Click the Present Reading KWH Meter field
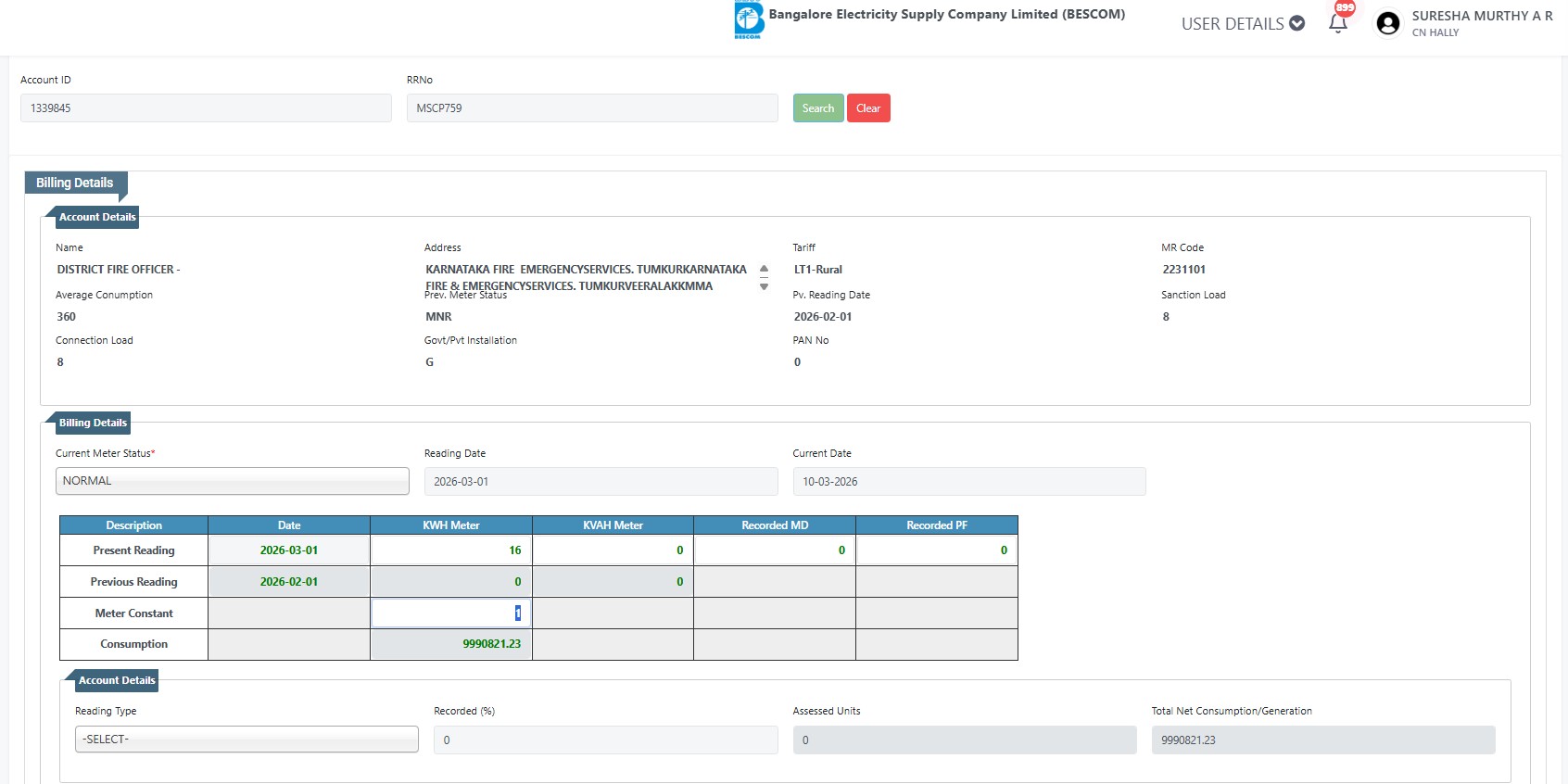Viewport: 1568px width, 784px height. point(451,550)
